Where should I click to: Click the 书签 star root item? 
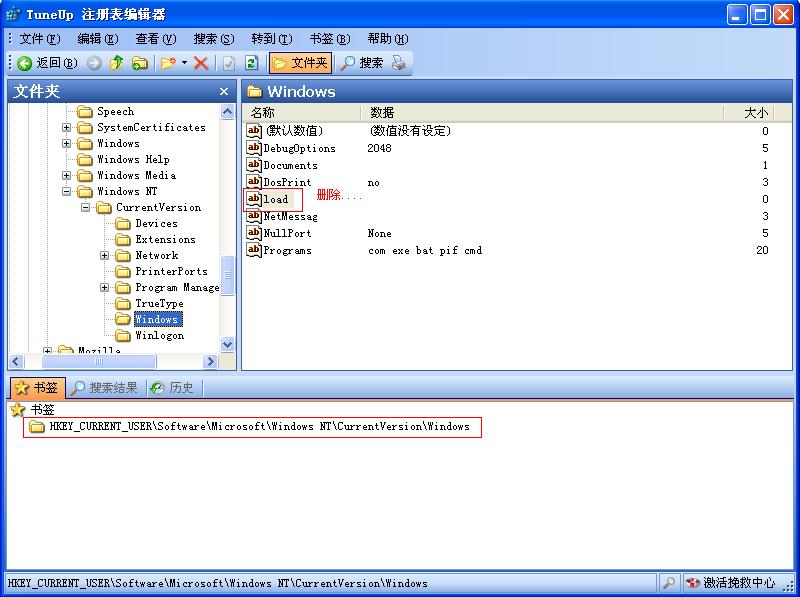click(x=33, y=410)
